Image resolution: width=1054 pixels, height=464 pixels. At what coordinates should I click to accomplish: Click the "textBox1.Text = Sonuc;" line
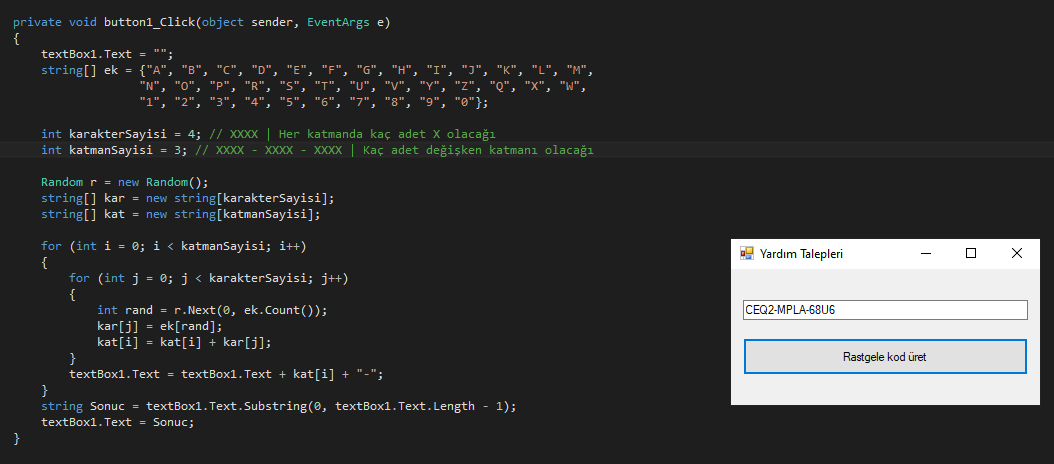point(118,422)
